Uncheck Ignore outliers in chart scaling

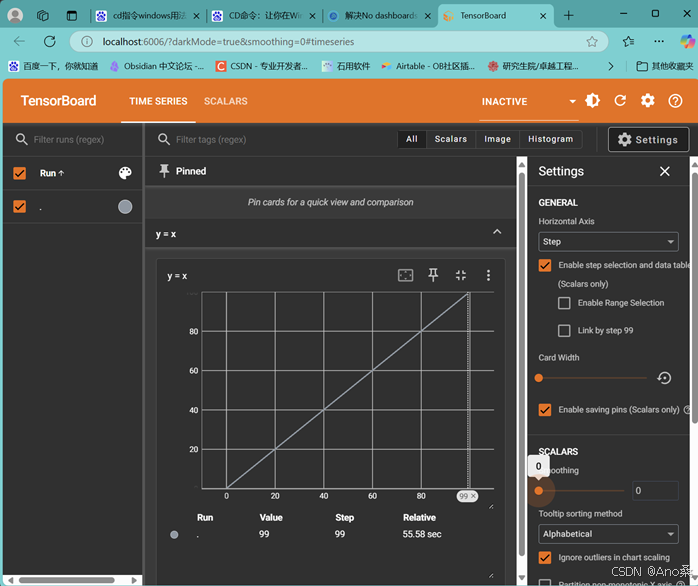545,558
